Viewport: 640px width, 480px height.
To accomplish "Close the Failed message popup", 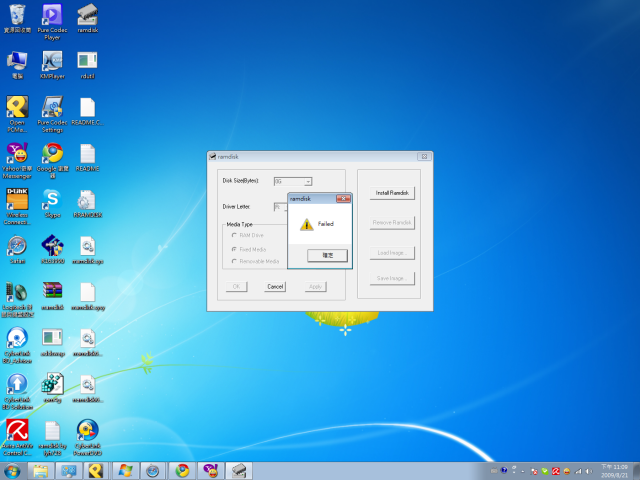I will coord(343,198).
